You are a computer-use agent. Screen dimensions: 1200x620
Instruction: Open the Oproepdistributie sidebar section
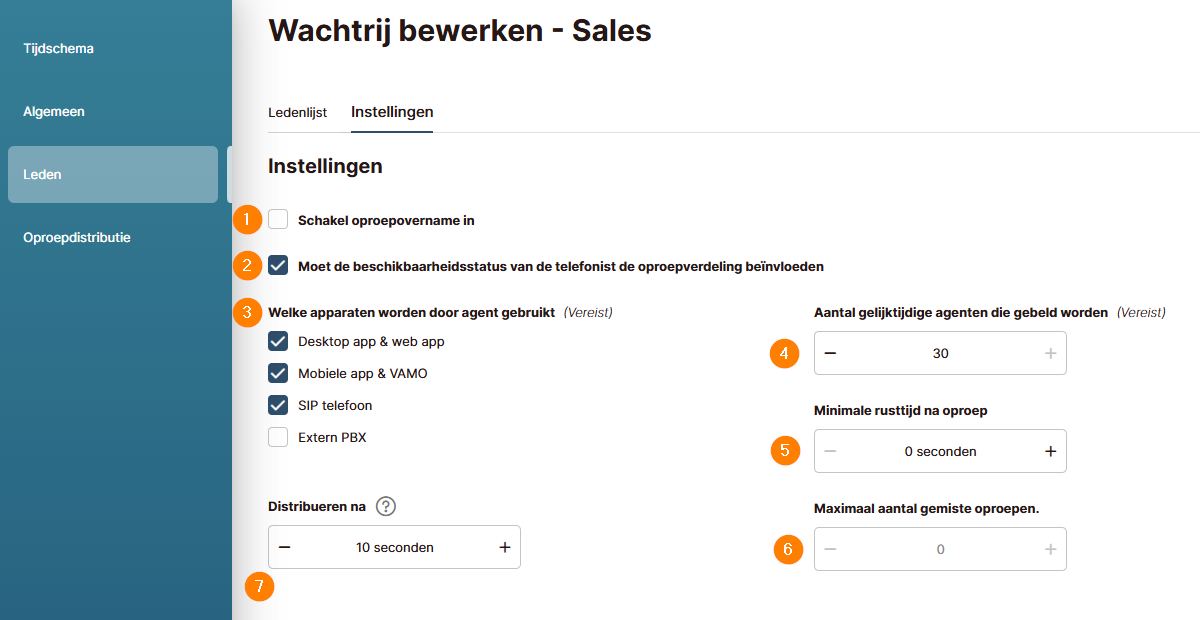coord(77,238)
